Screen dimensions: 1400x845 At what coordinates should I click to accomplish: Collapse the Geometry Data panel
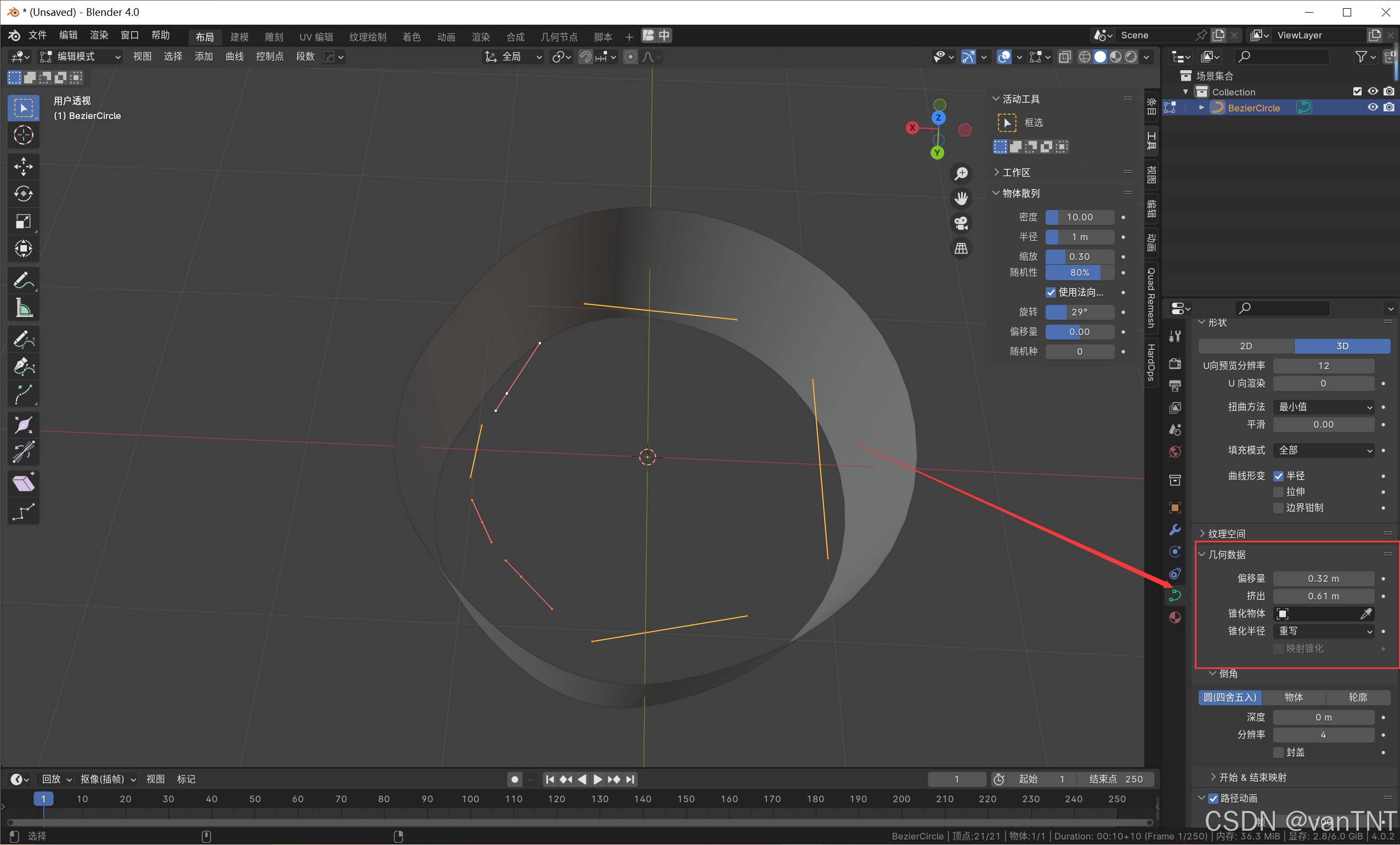click(x=1226, y=554)
